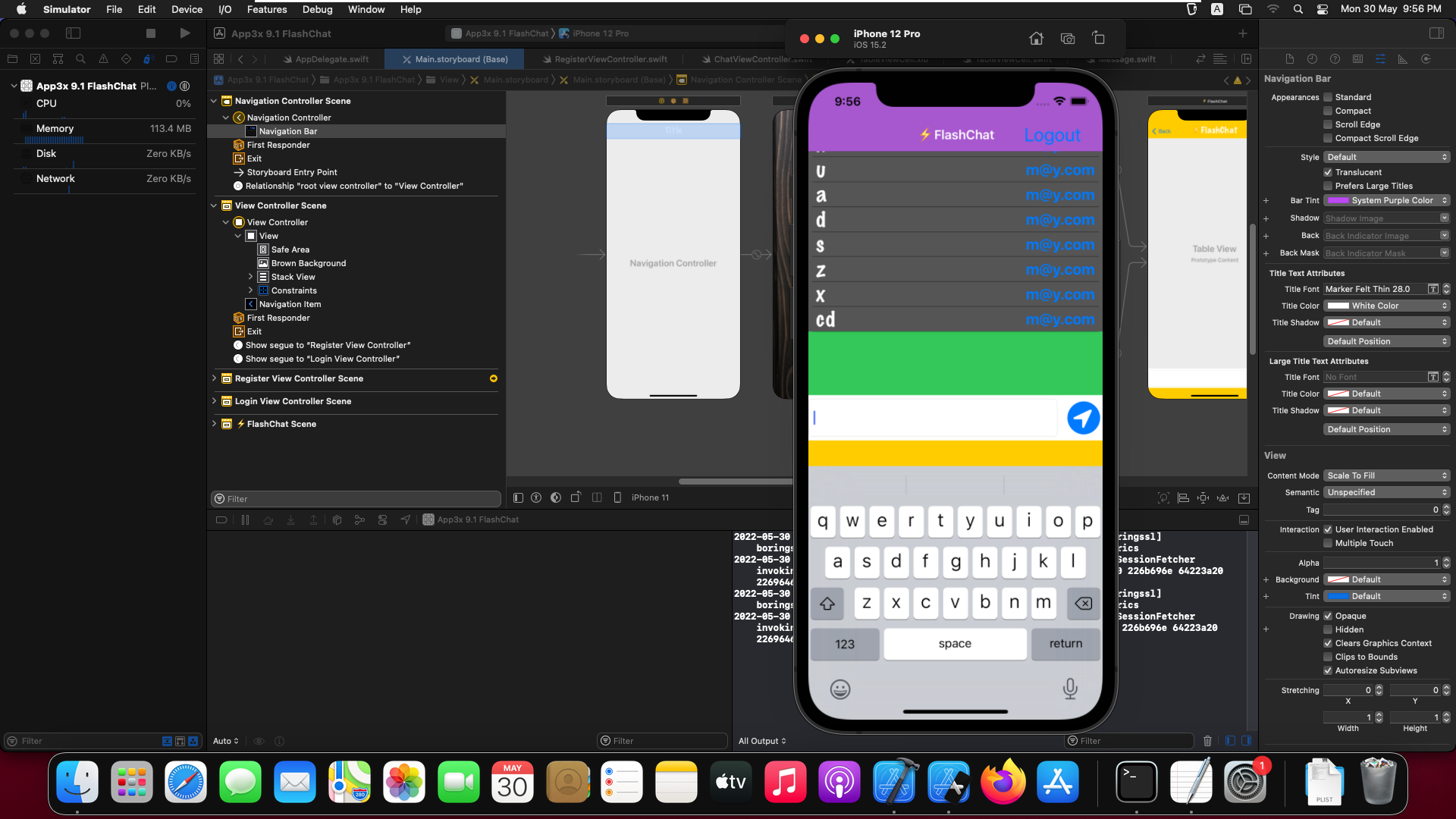Screen dimensions: 1456x819
Task: Tap the emoji keyboard icon
Action: point(839,689)
